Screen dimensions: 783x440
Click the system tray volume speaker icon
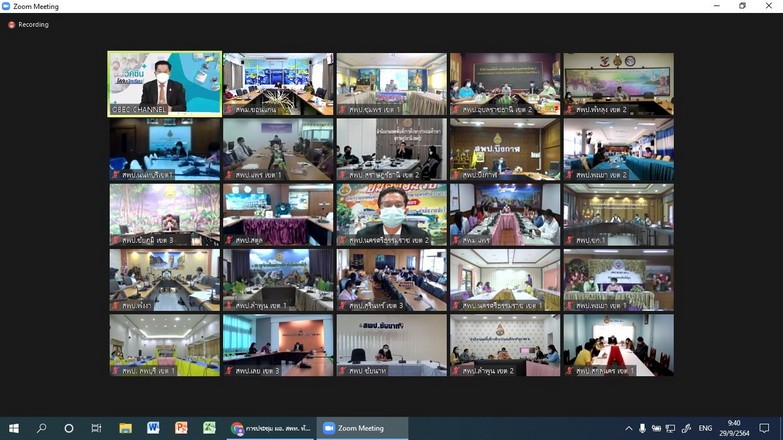(x=685, y=428)
